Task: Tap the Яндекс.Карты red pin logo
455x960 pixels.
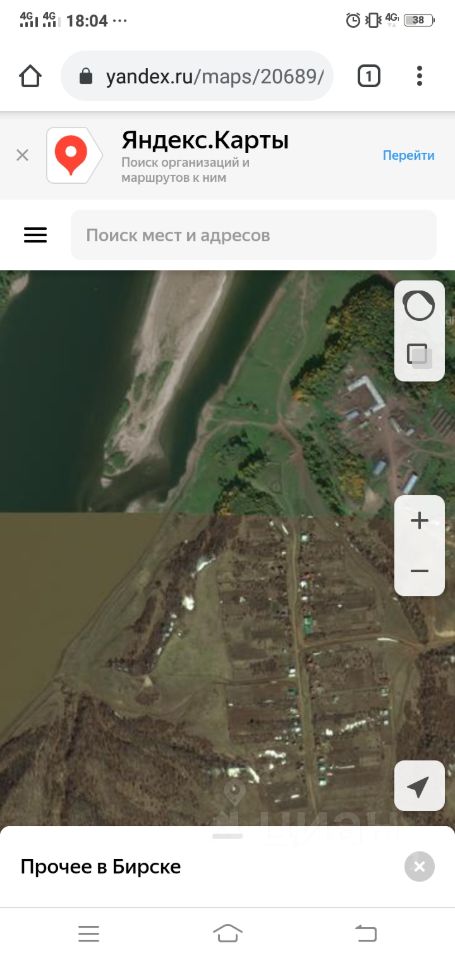Action: (x=74, y=156)
